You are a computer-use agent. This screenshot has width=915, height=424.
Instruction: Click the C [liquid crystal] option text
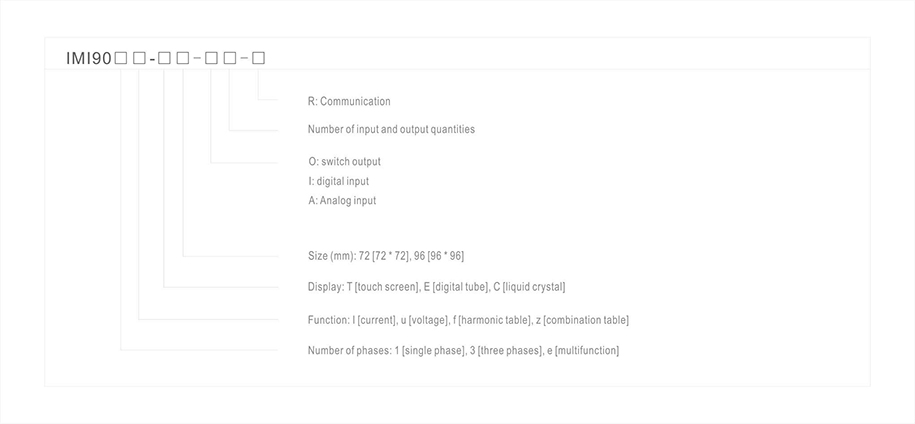tap(529, 287)
